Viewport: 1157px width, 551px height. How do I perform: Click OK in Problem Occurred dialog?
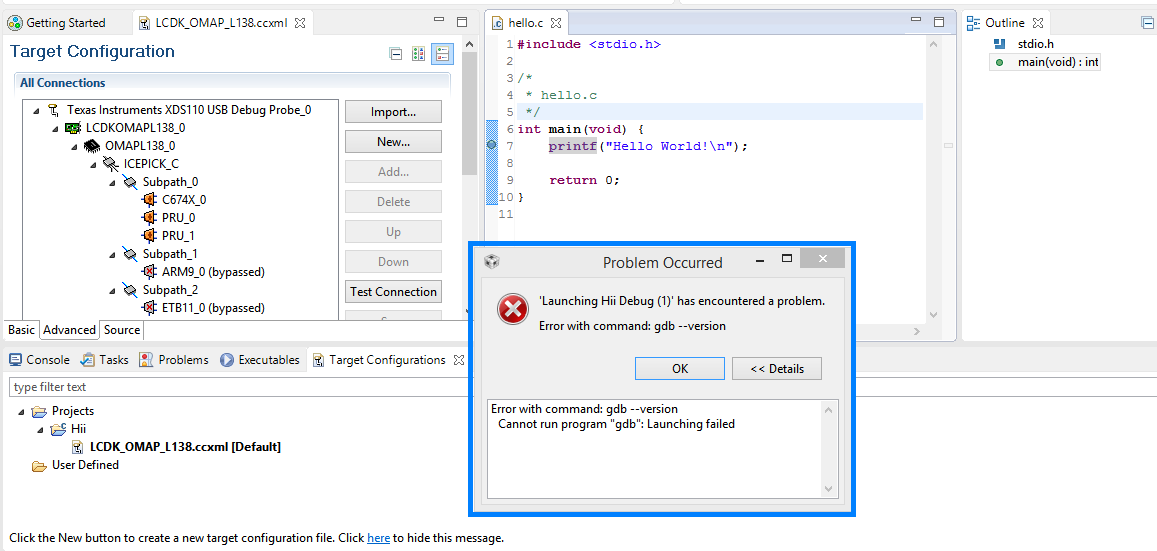(x=680, y=369)
